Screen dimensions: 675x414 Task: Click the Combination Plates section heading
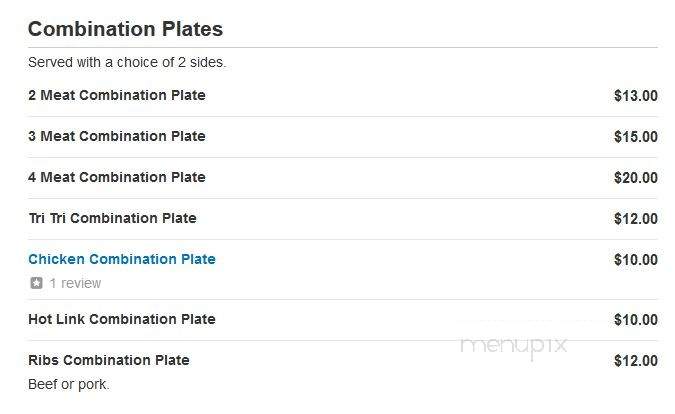point(126,29)
